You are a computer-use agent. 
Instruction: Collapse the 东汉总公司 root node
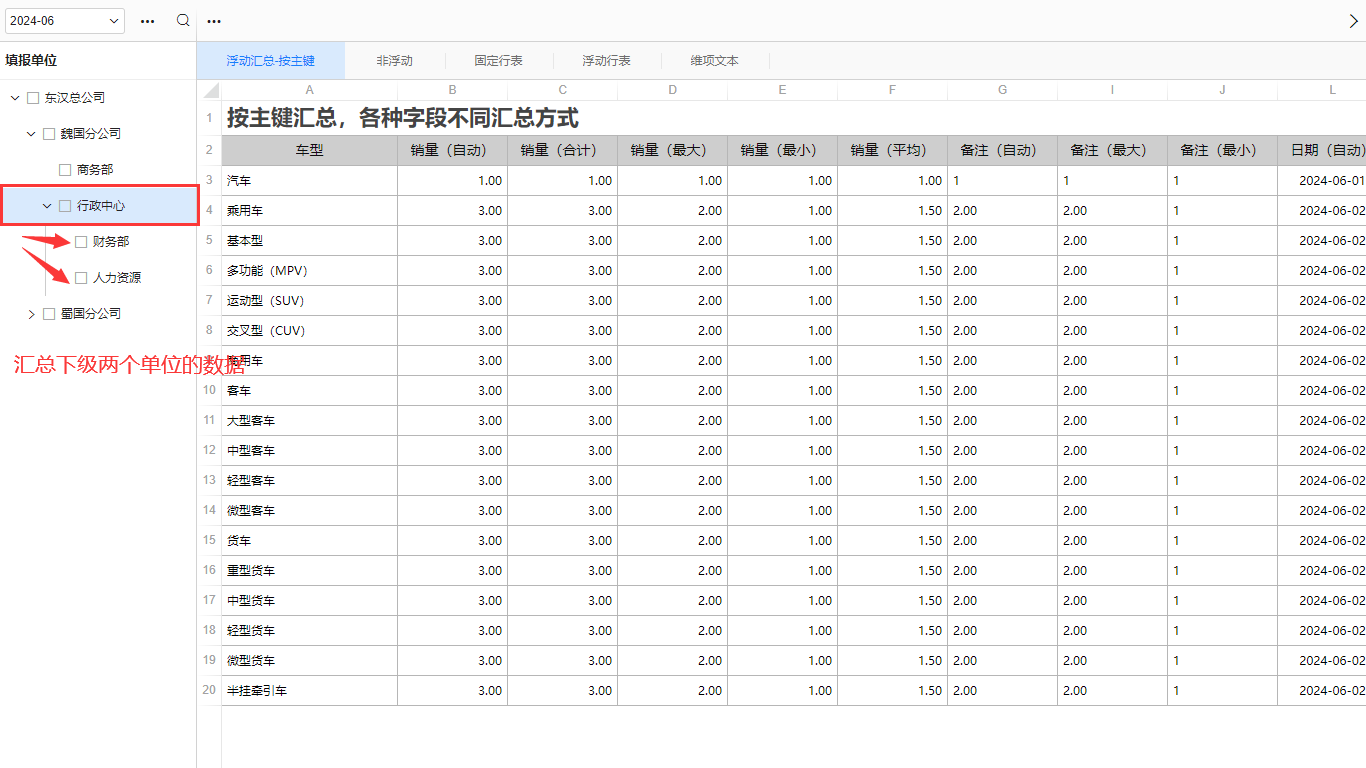15,98
